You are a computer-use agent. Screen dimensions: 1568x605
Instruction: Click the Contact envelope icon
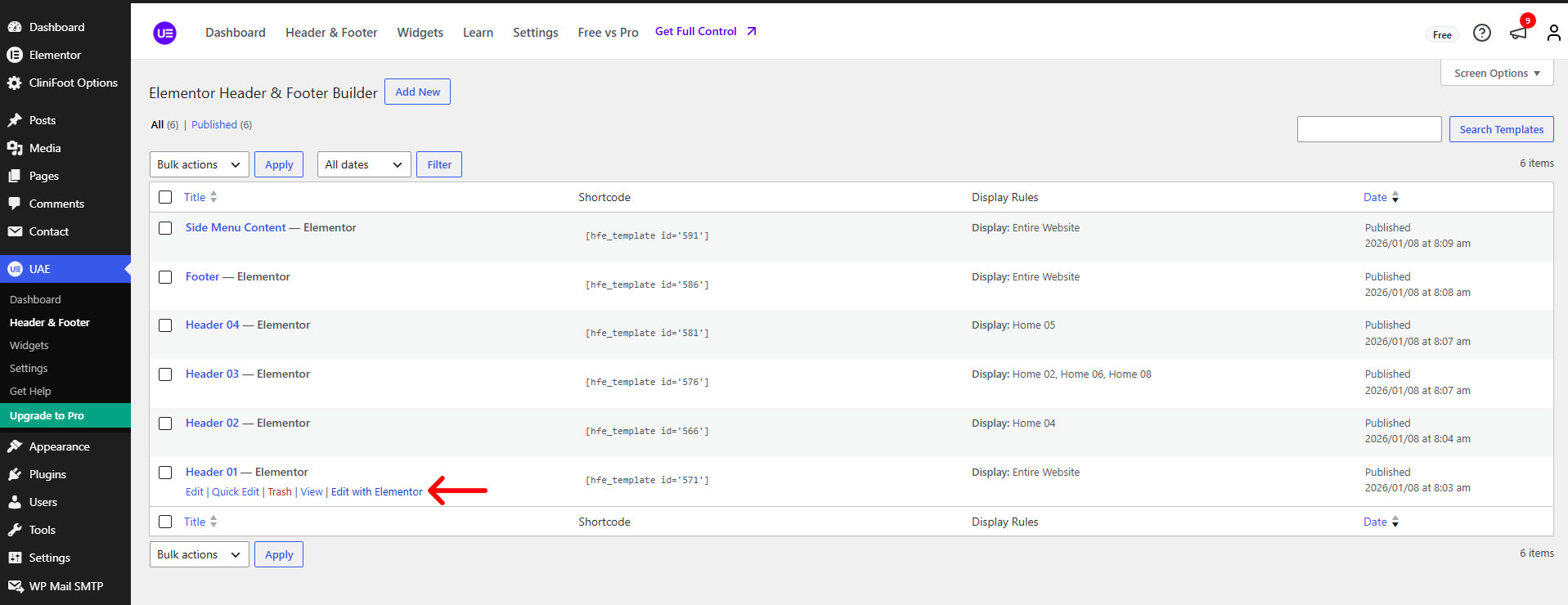pyautogui.click(x=15, y=231)
